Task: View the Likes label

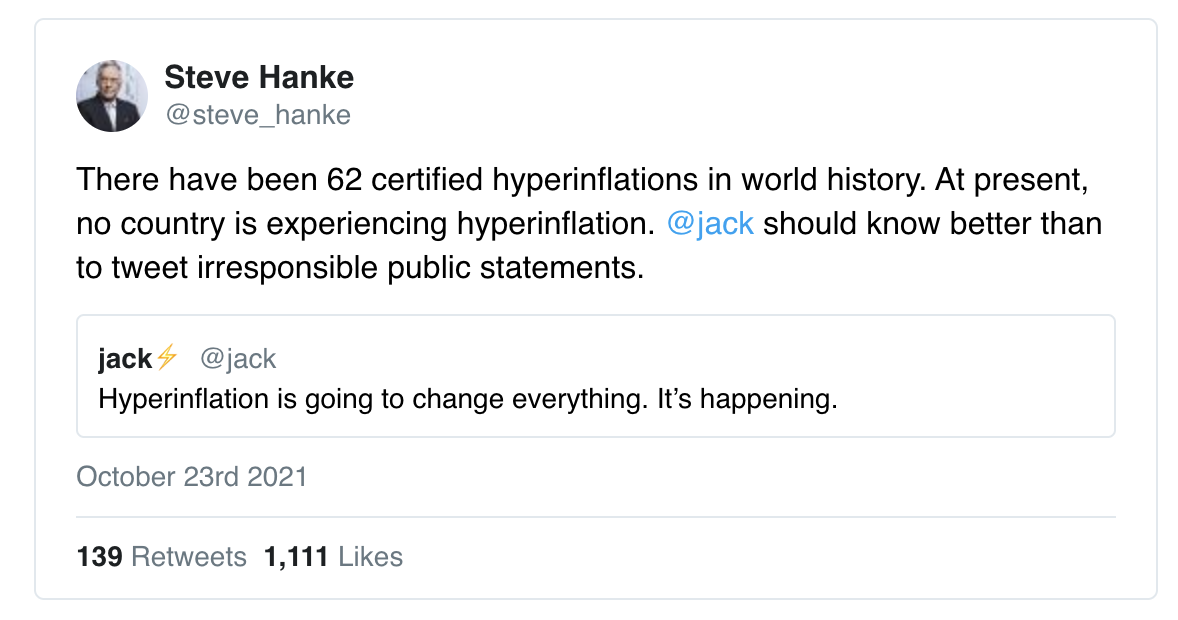Action: 370,557
